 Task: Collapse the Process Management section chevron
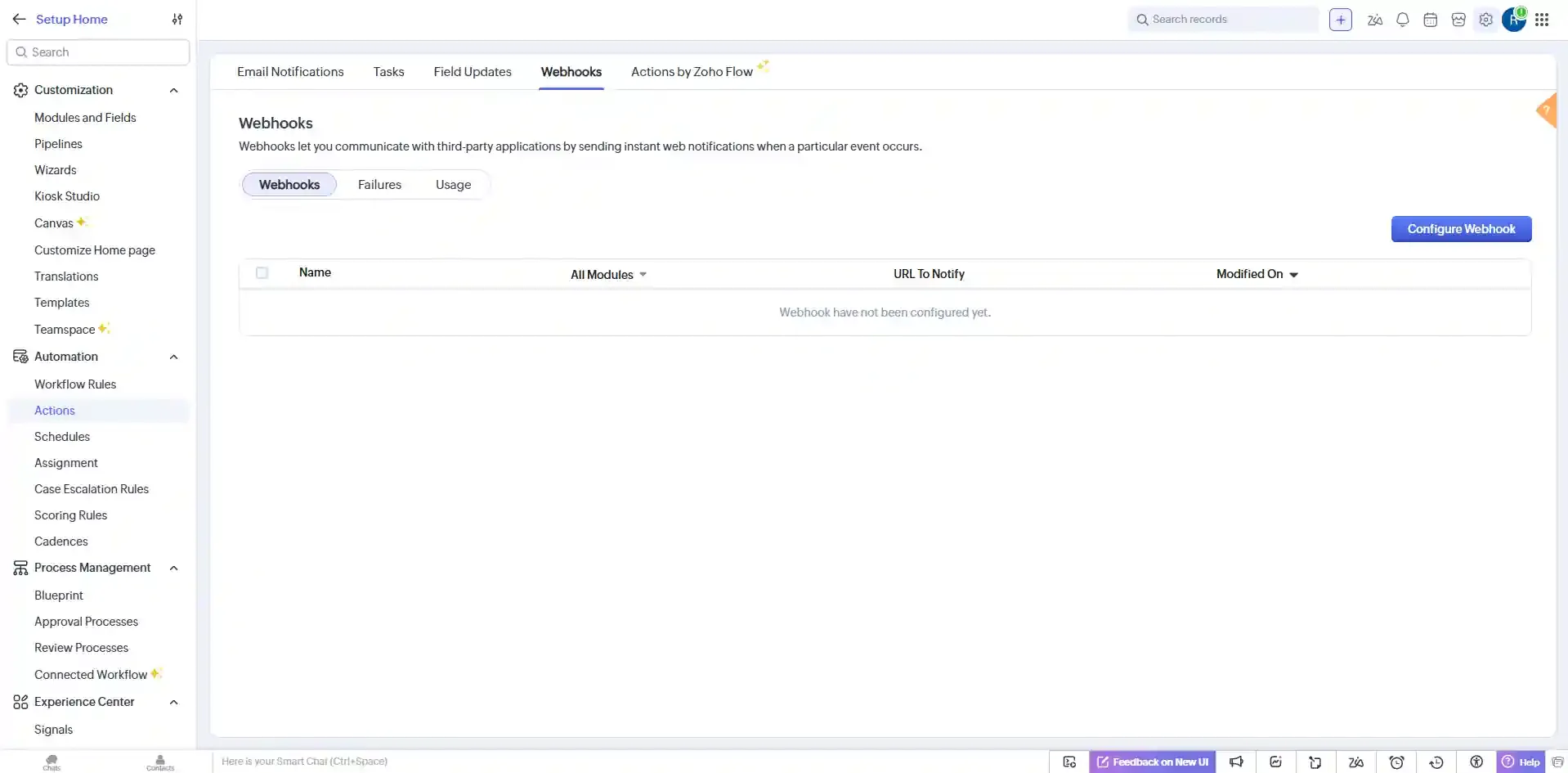coord(173,568)
